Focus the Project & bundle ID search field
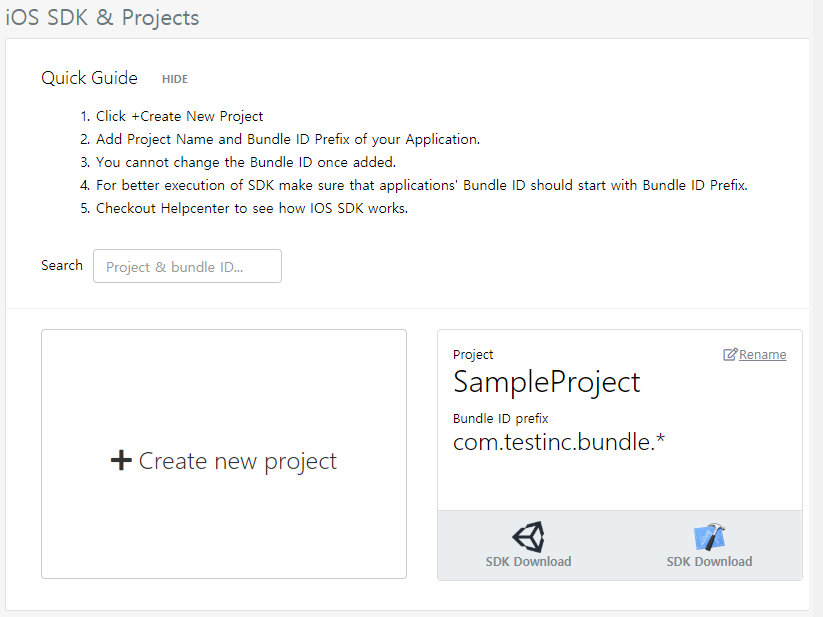The height and width of the screenshot is (617, 823). (x=187, y=266)
